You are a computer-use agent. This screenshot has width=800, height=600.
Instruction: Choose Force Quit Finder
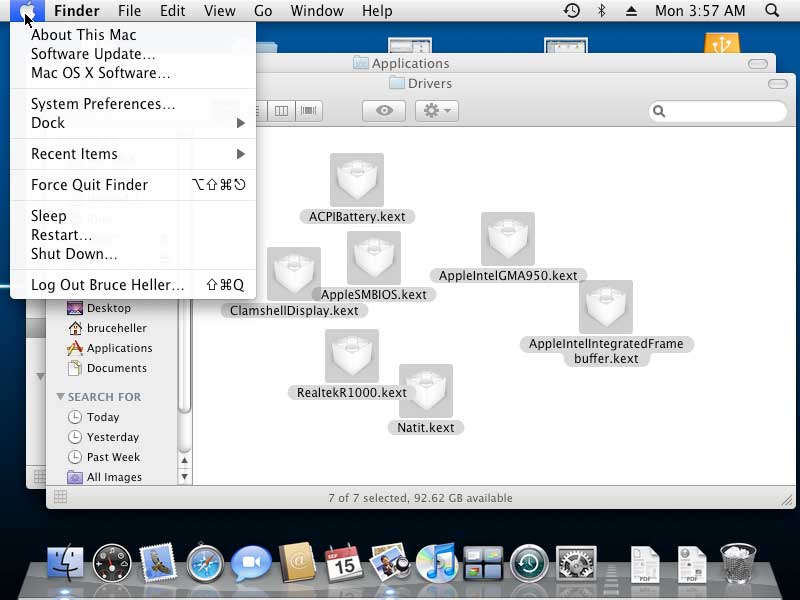pos(133,185)
